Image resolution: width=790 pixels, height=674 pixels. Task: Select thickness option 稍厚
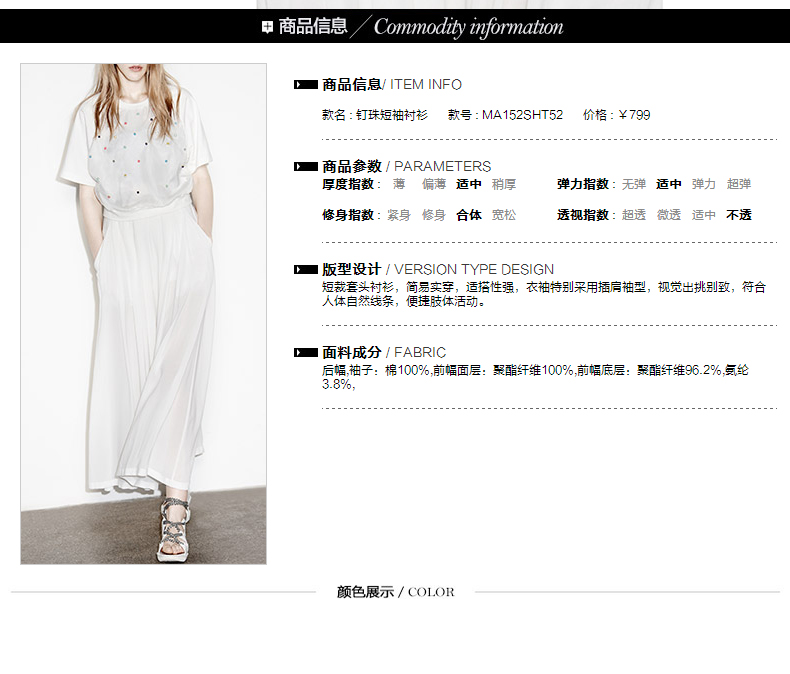(504, 184)
